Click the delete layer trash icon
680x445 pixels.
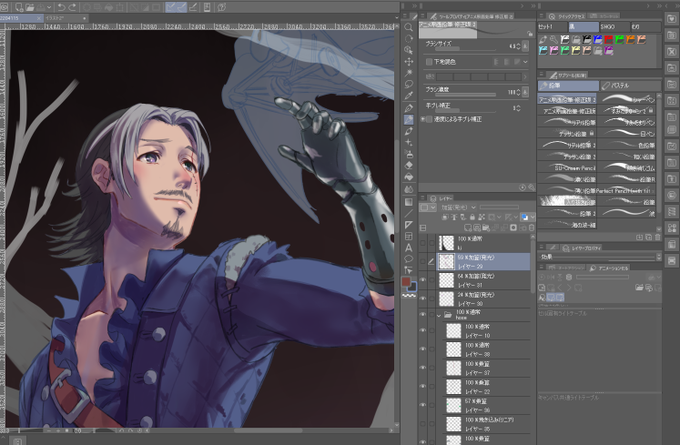(531, 228)
